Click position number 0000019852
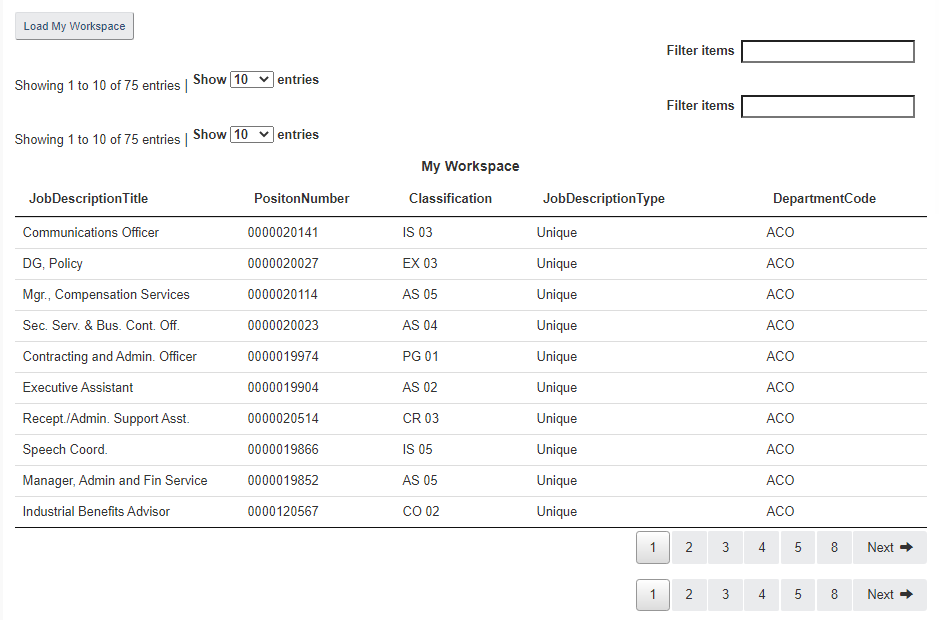This screenshot has height=620, width=939. pos(283,480)
